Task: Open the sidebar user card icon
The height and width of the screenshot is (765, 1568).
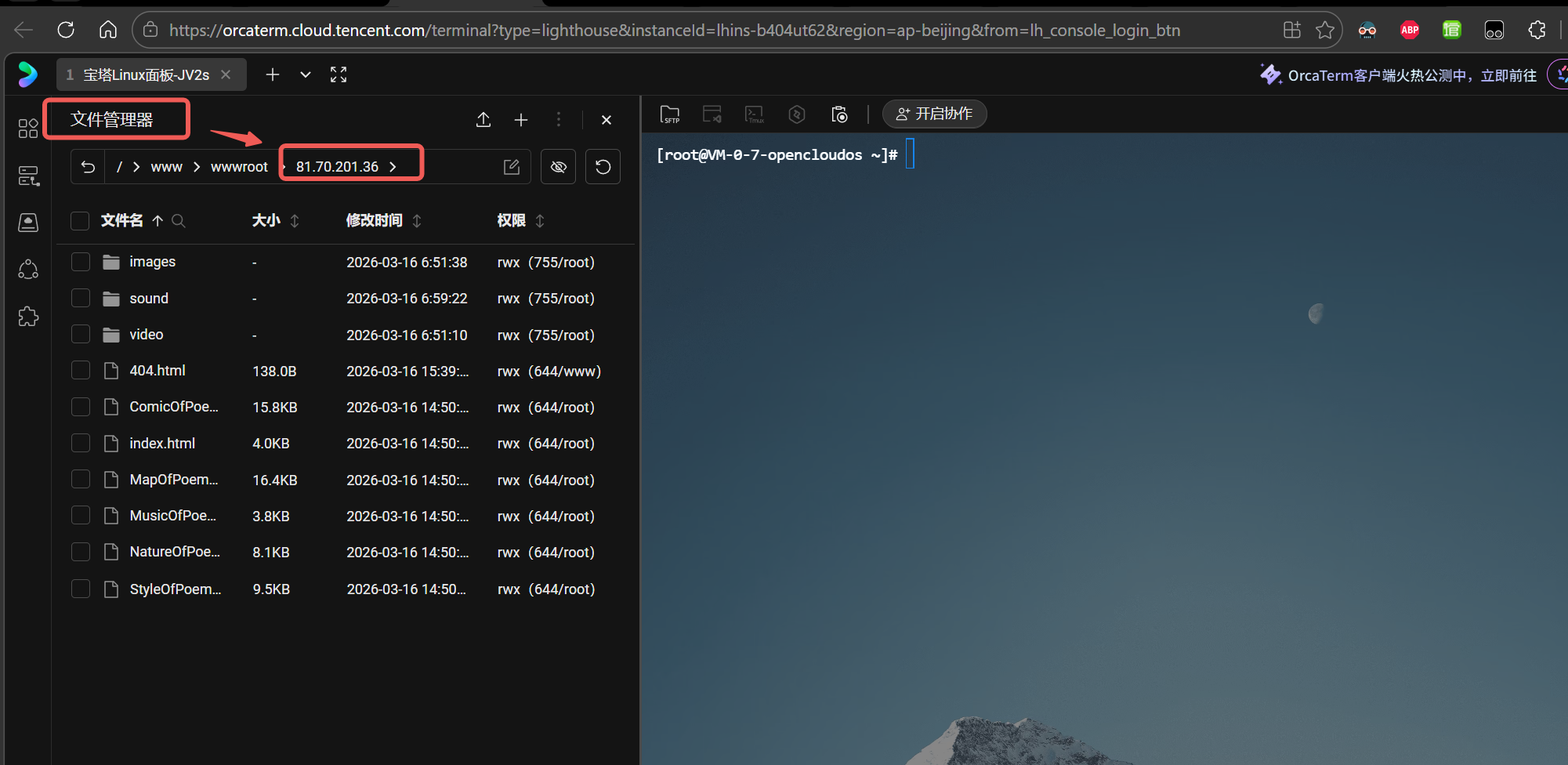Action: [x=28, y=223]
